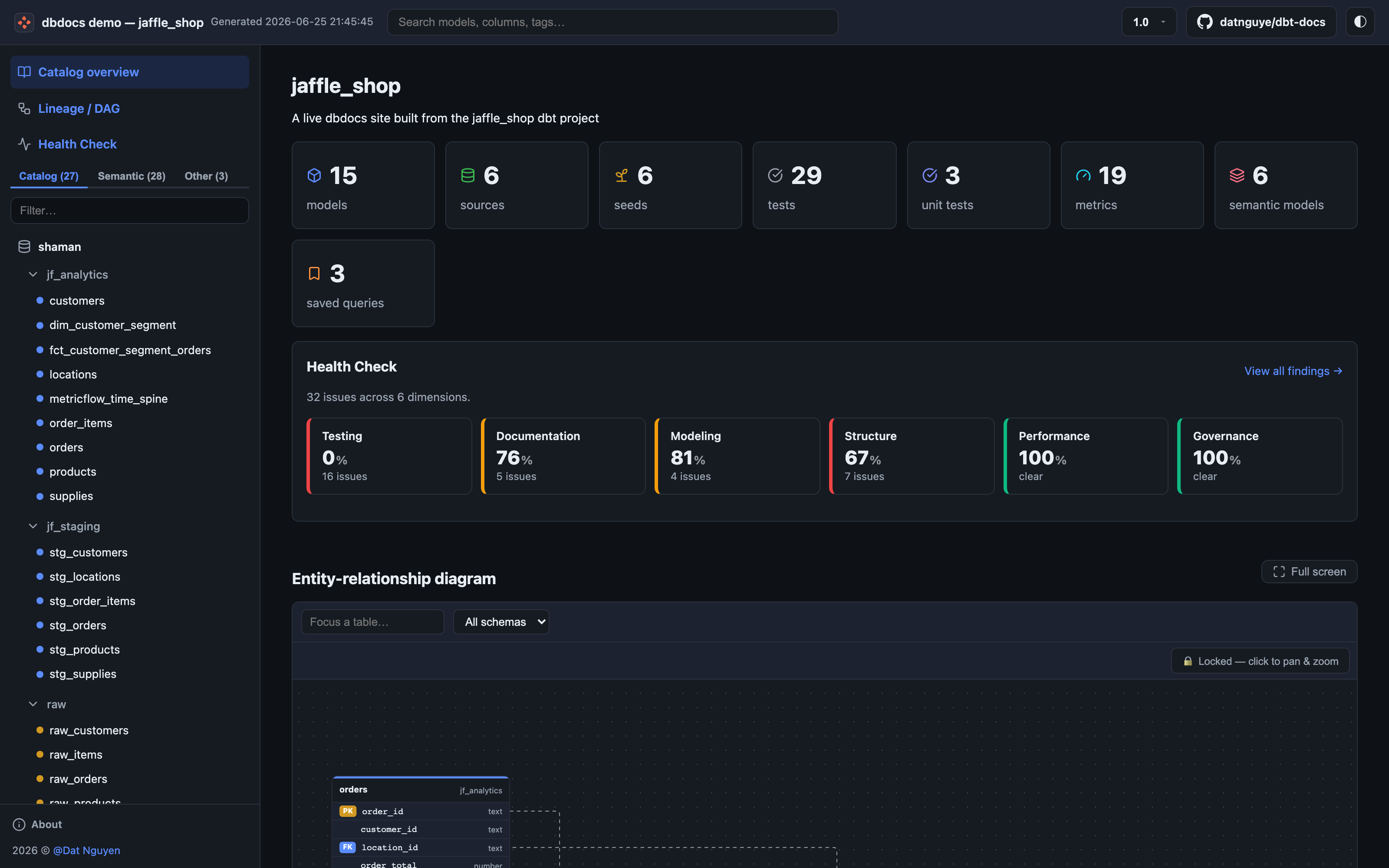Viewport: 1389px width, 868px height.
Task: Click the sidebar Filter input
Action: tap(130, 210)
